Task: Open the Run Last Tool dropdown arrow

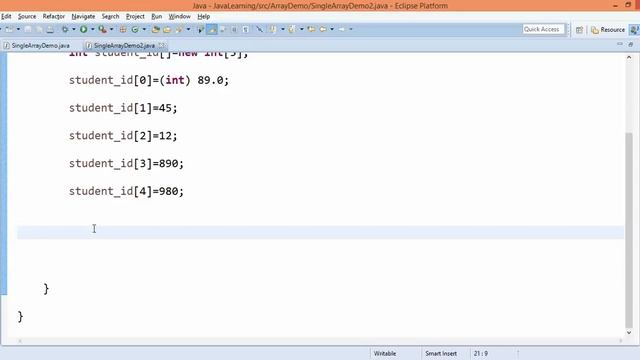Action: point(111,29)
